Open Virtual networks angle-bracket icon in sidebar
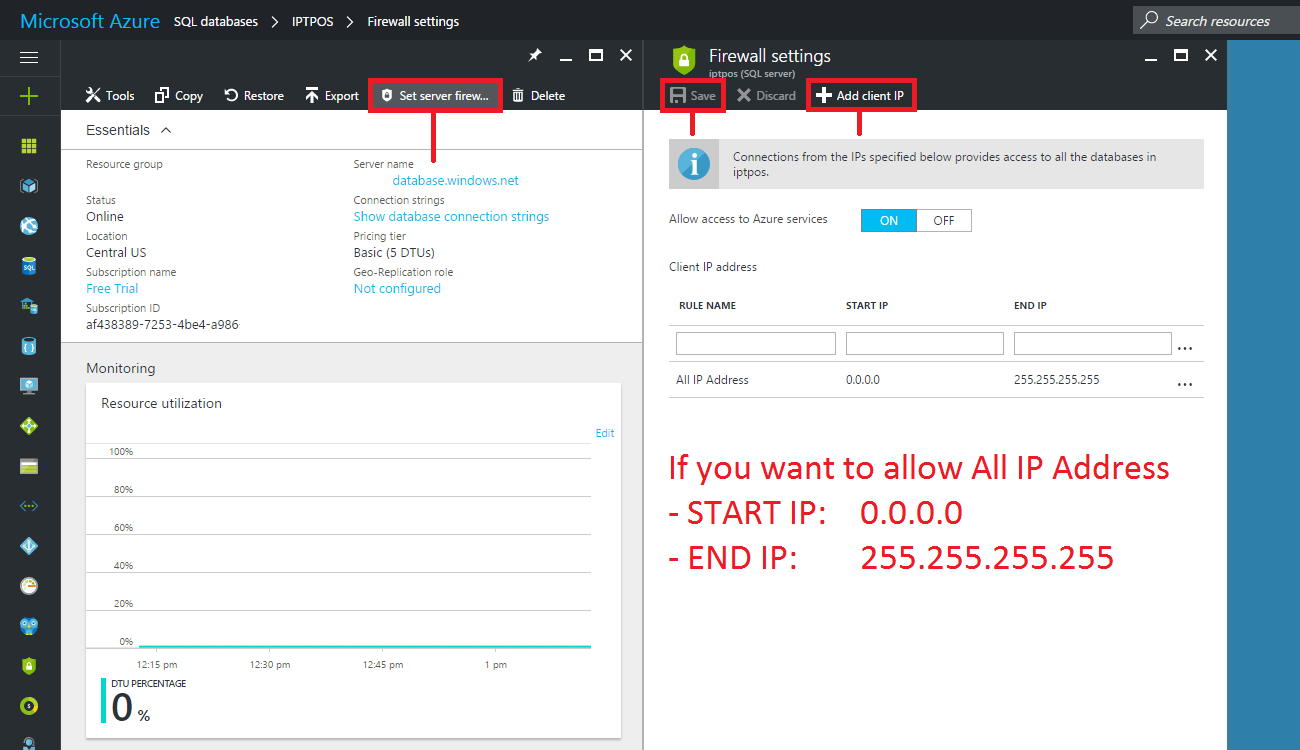 [29, 506]
